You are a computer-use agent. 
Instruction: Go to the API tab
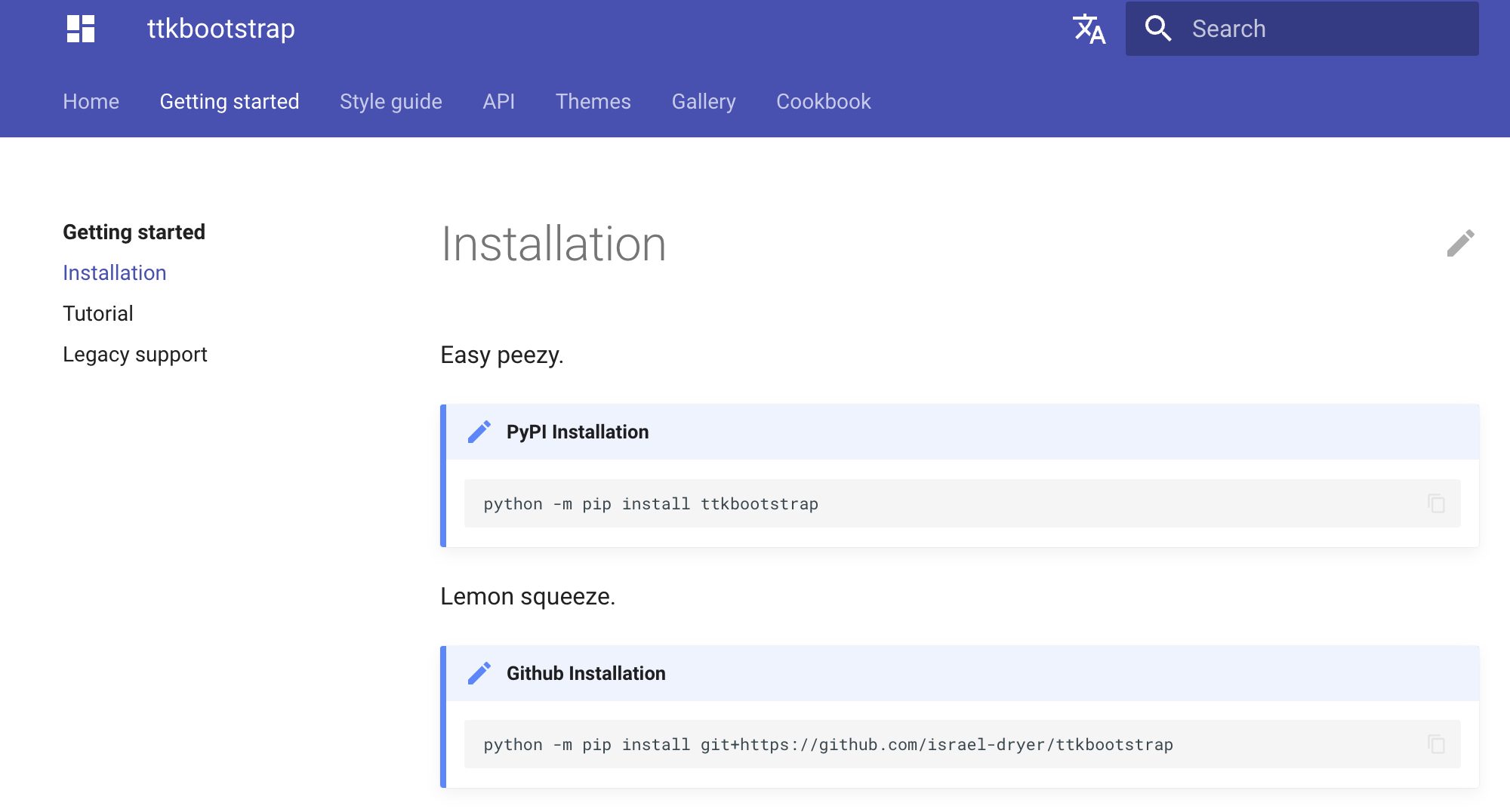pos(499,101)
